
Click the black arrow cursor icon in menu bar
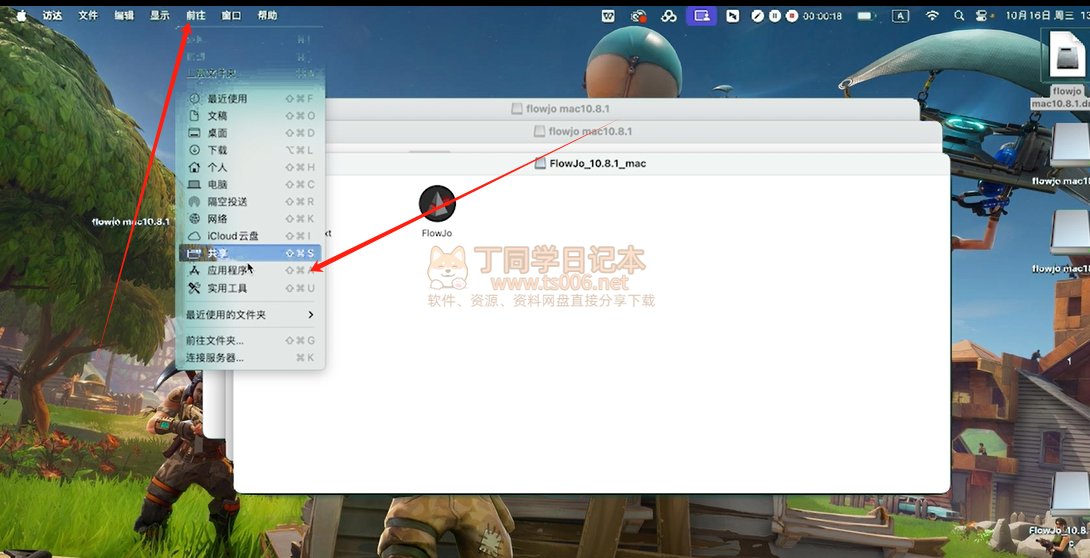[733, 15]
